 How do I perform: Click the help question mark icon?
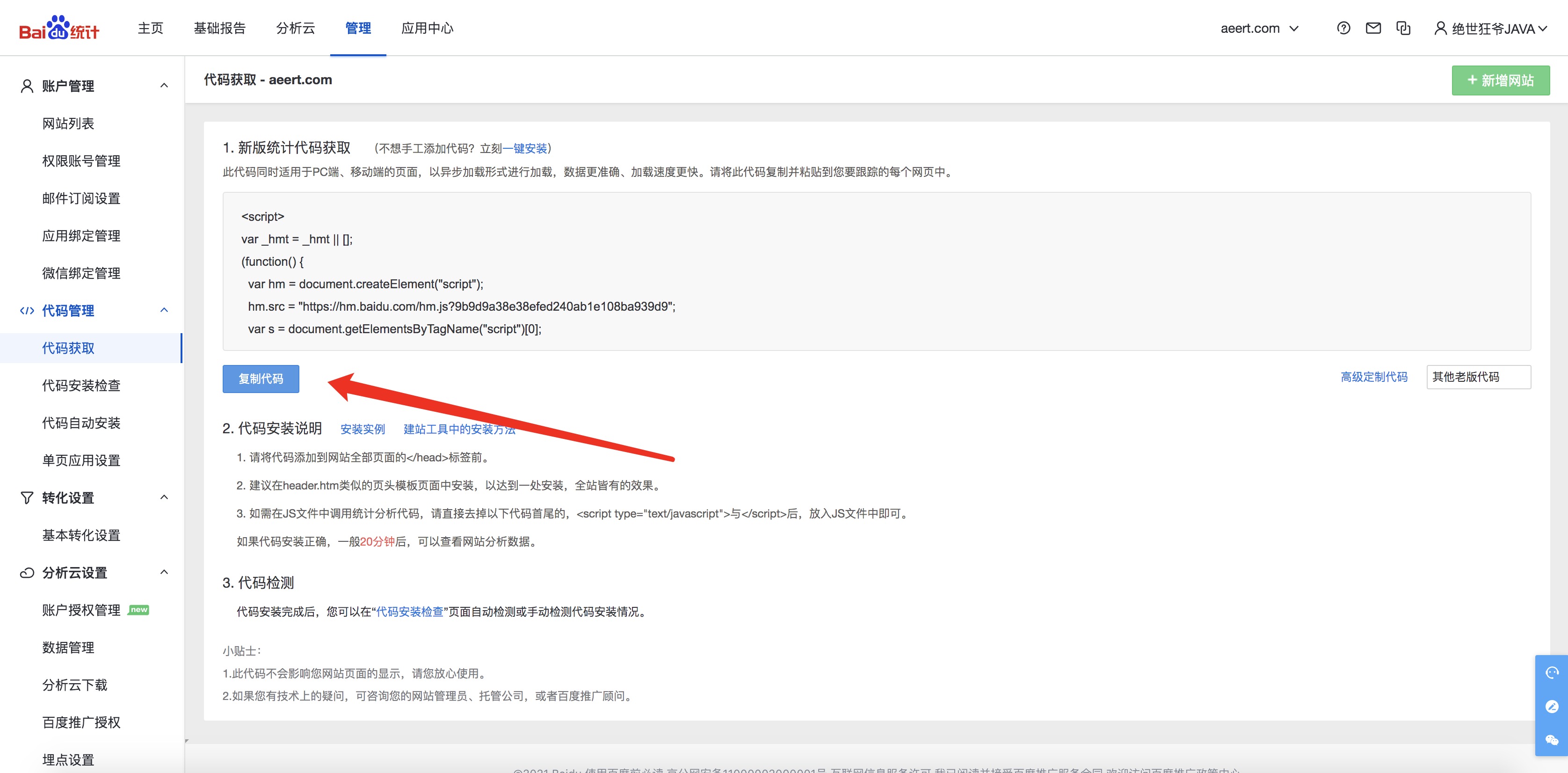click(1343, 28)
